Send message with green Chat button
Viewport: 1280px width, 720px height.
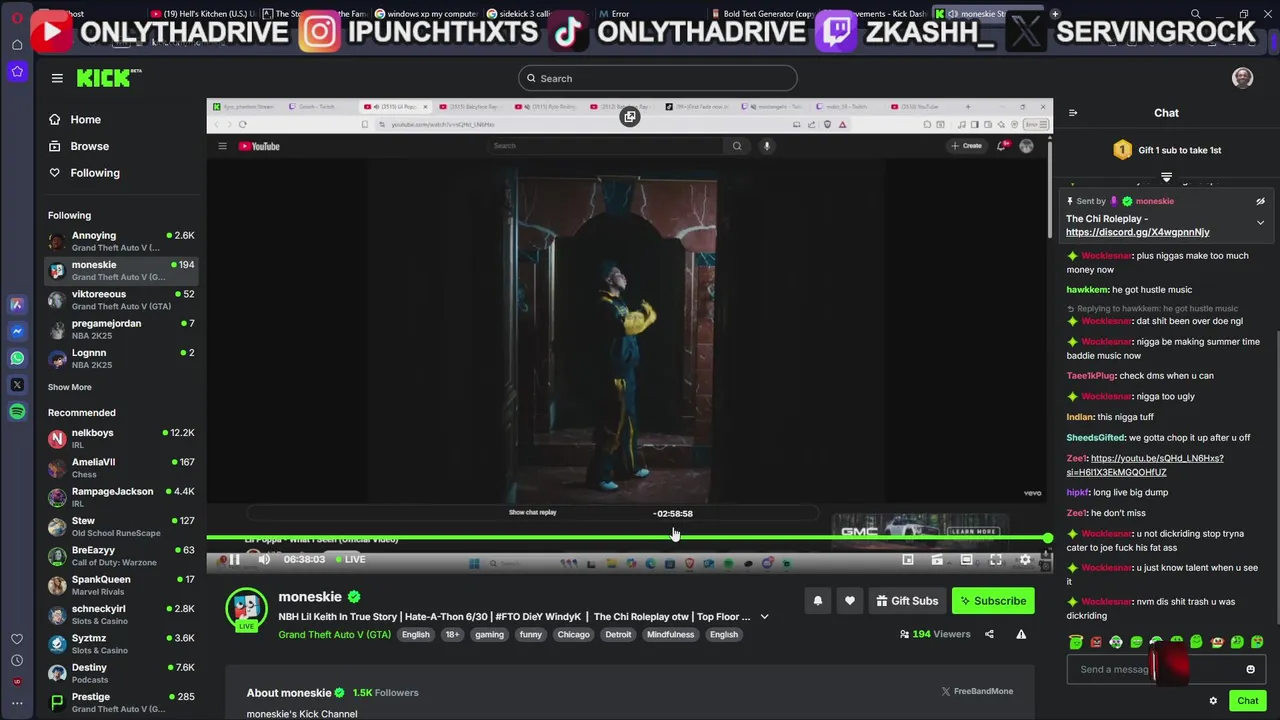(1247, 701)
